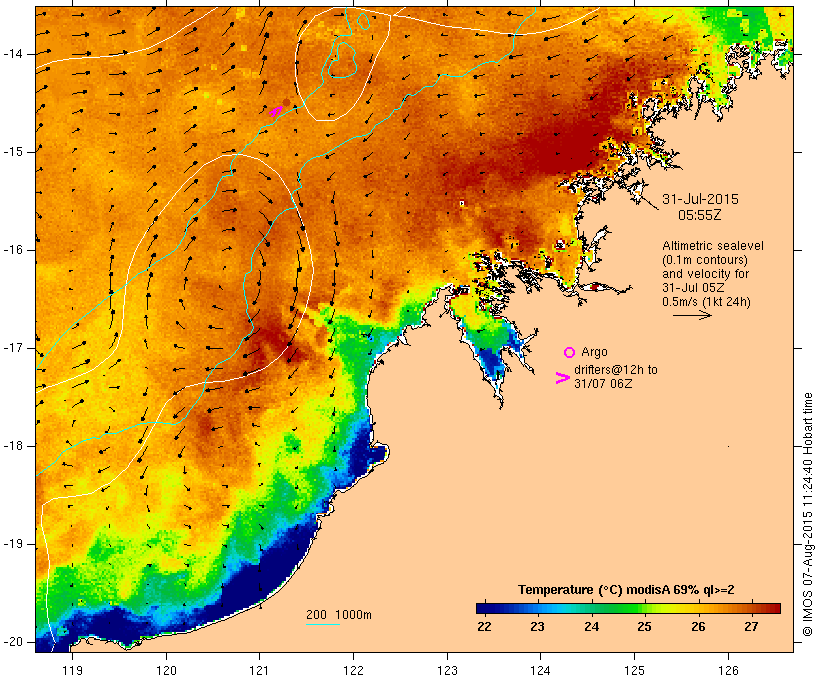
Task: Click the colorbar tick label 26
Action: coord(698,627)
